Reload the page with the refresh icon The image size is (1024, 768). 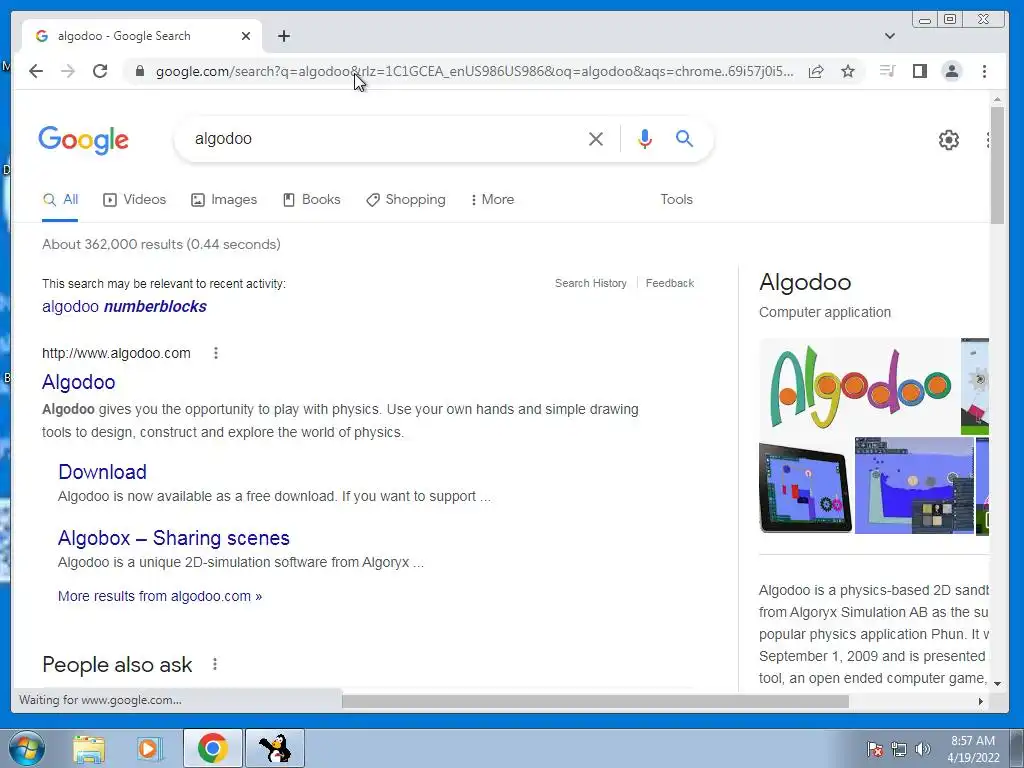100,71
